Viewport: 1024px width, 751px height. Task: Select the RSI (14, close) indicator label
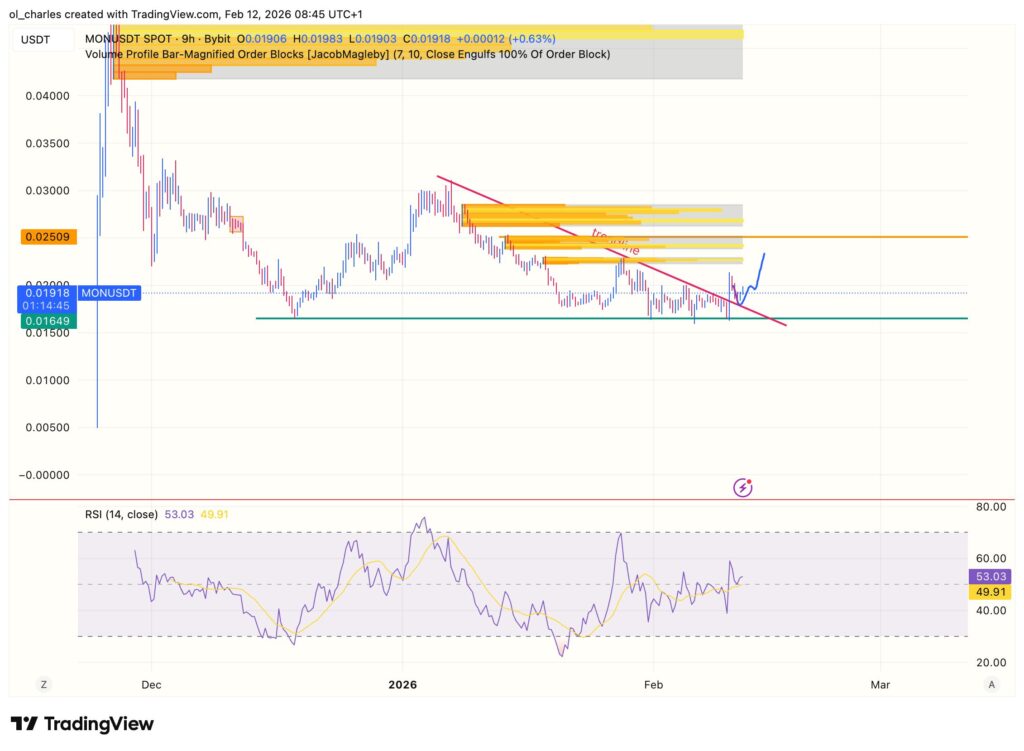124,511
